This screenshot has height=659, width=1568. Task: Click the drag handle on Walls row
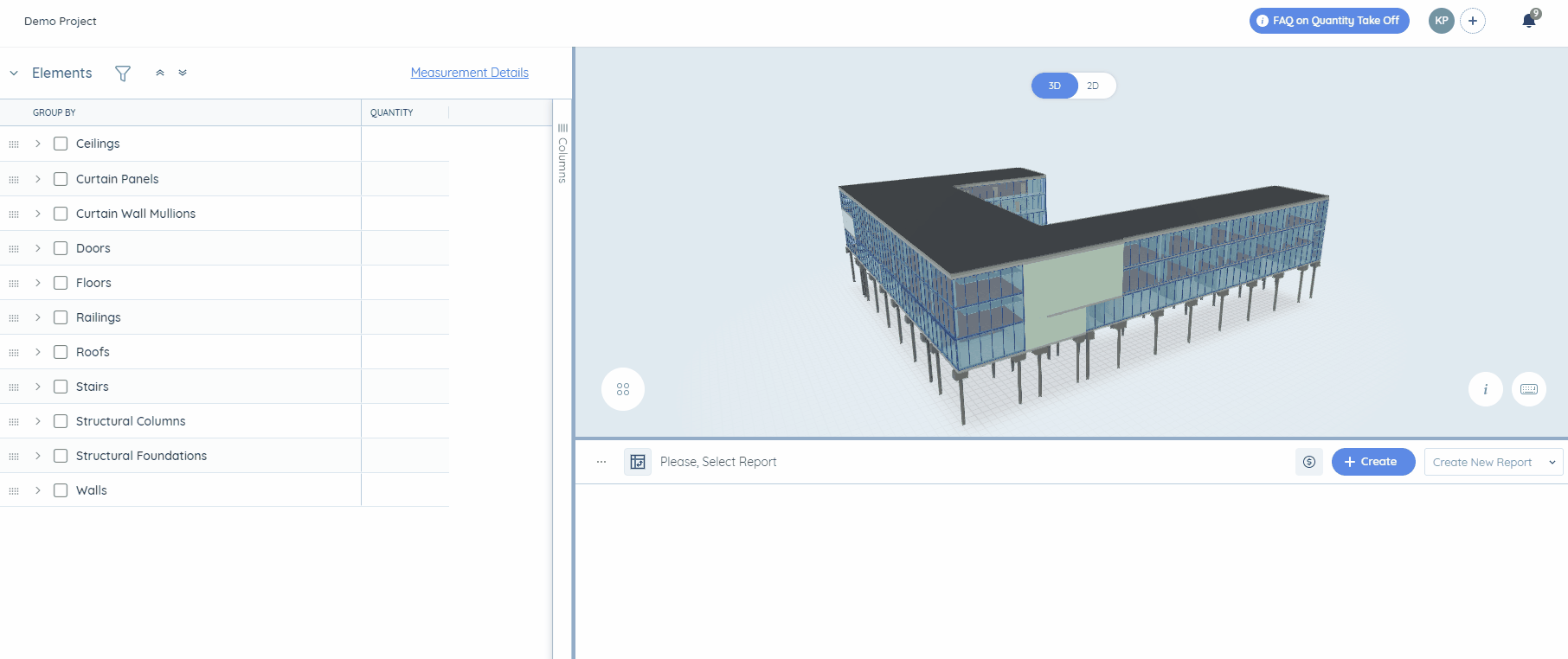click(x=14, y=490)
